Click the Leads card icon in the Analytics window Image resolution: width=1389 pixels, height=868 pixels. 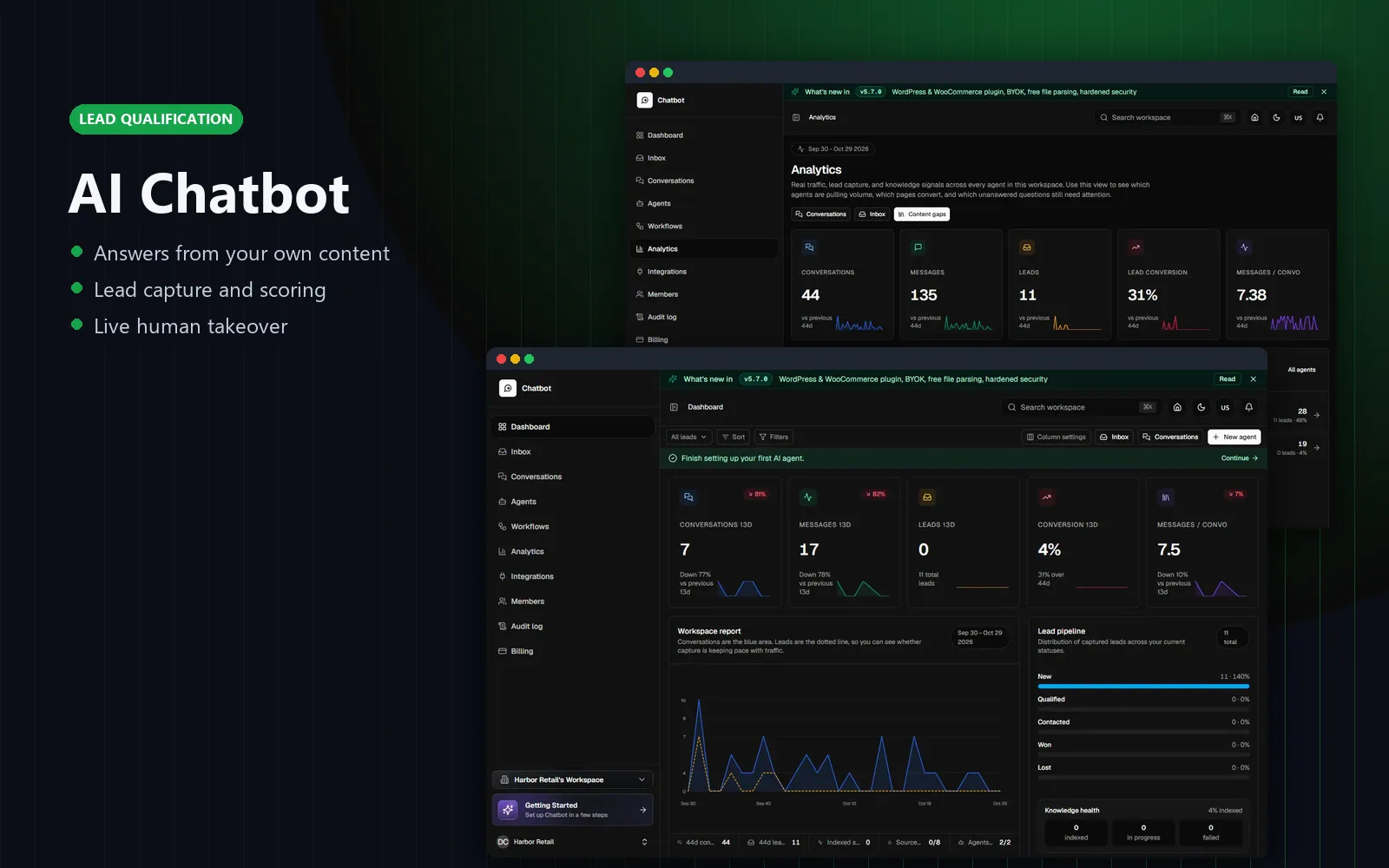click(1027, 247)
